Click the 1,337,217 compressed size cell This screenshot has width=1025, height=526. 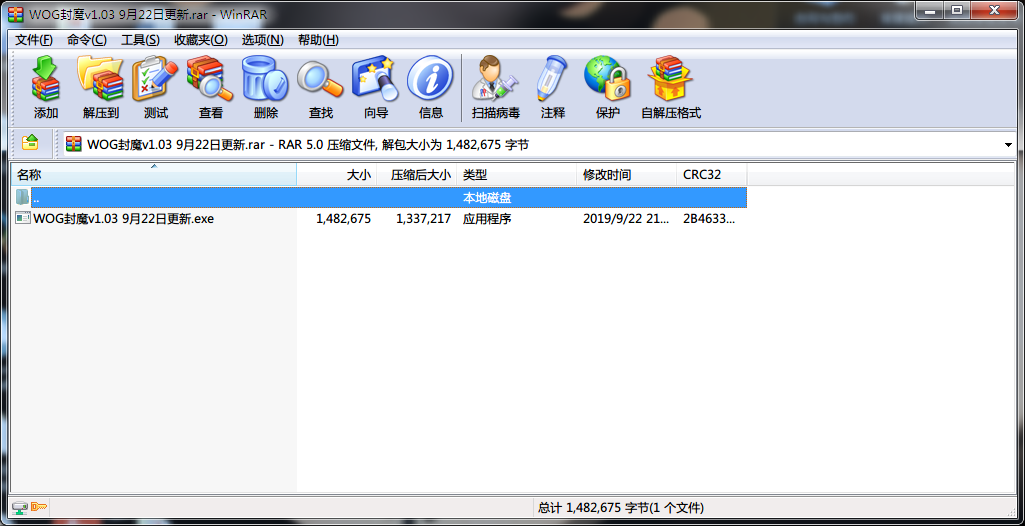(x=424, y=219)
